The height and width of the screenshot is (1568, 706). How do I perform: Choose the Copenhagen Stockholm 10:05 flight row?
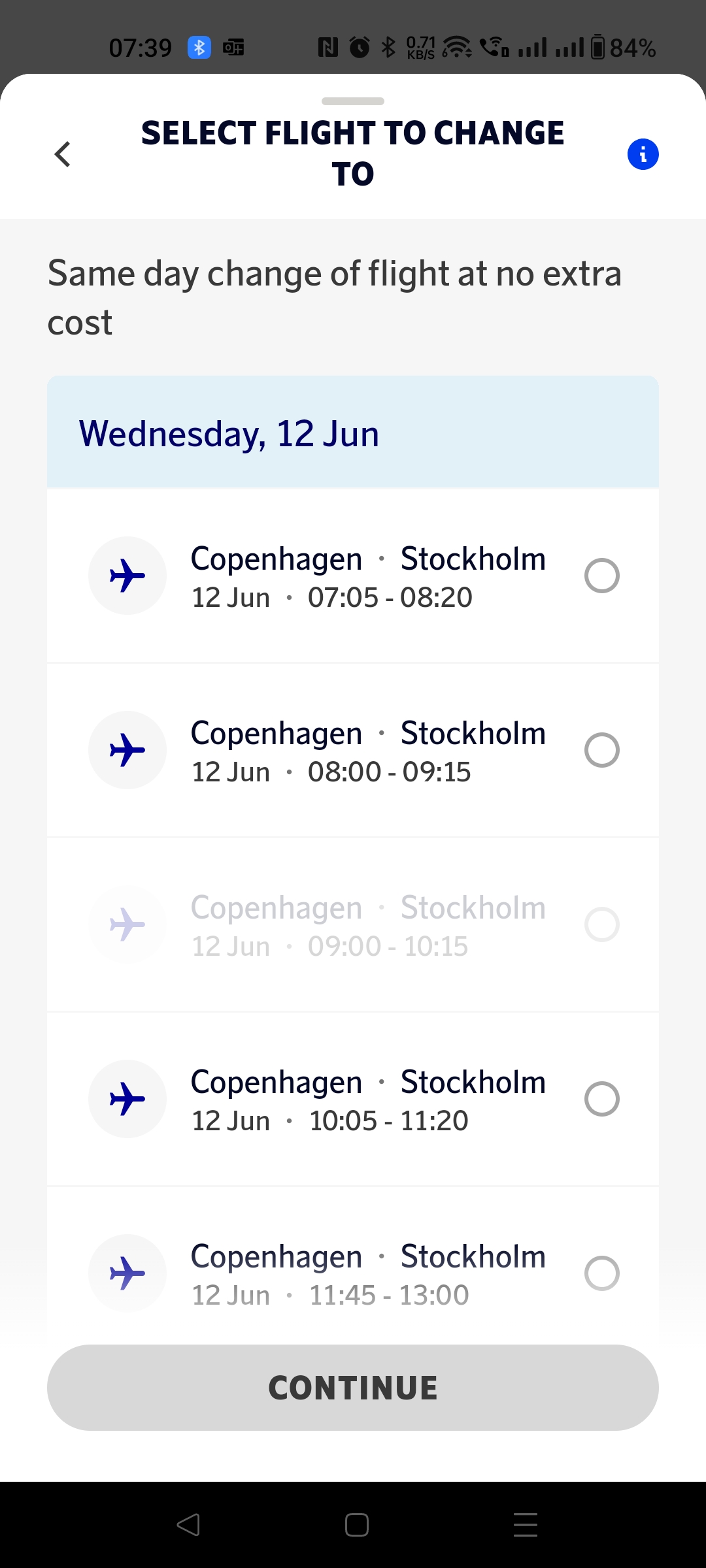pyautogui.click(x=366, y=1100)
